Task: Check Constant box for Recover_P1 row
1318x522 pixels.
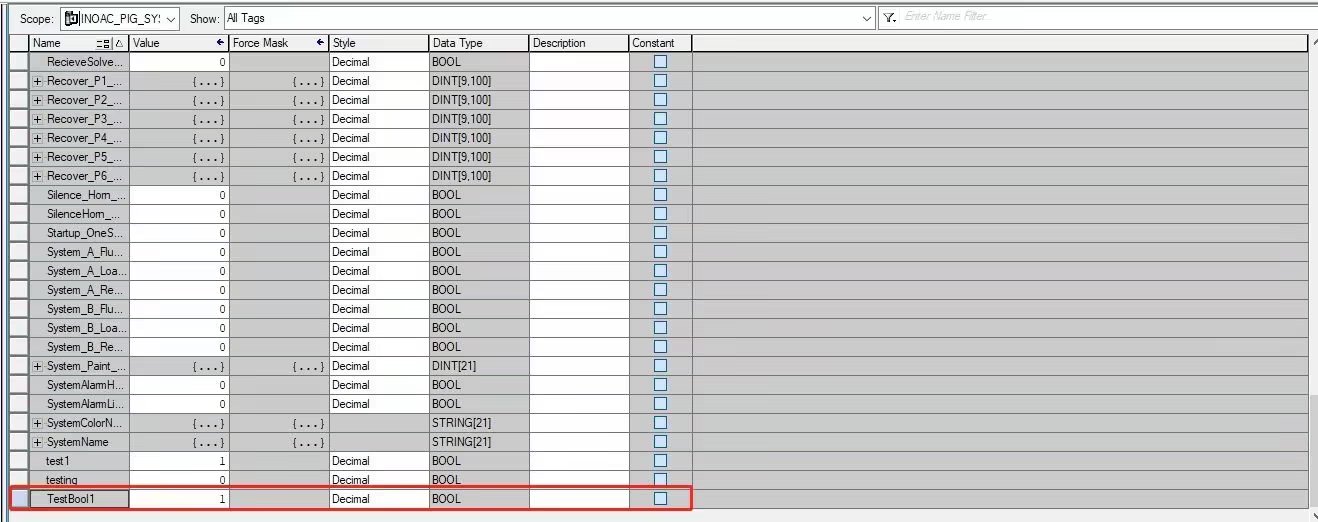Action: pos(660,81)
